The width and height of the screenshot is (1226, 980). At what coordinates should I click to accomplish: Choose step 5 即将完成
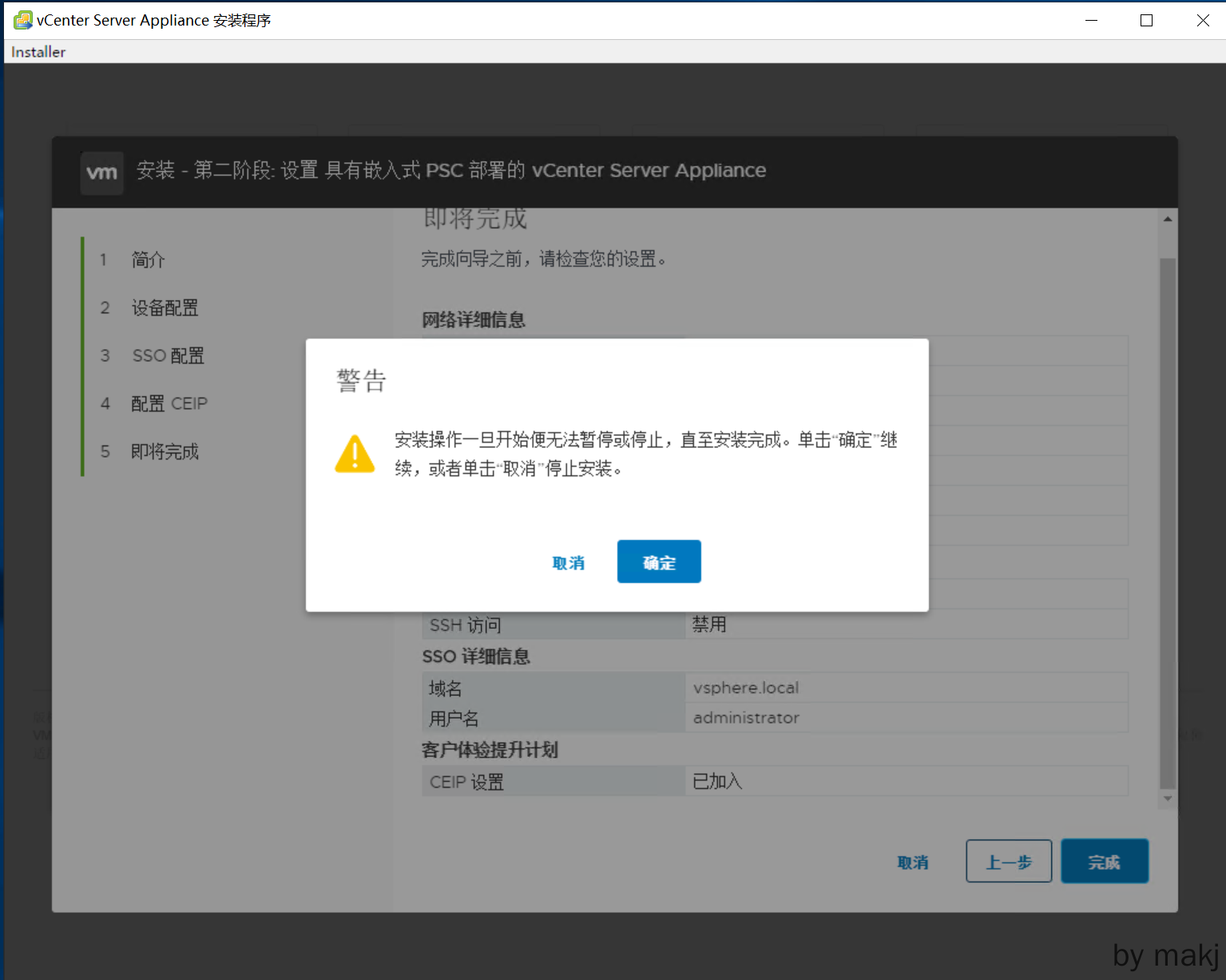(165, 451)
